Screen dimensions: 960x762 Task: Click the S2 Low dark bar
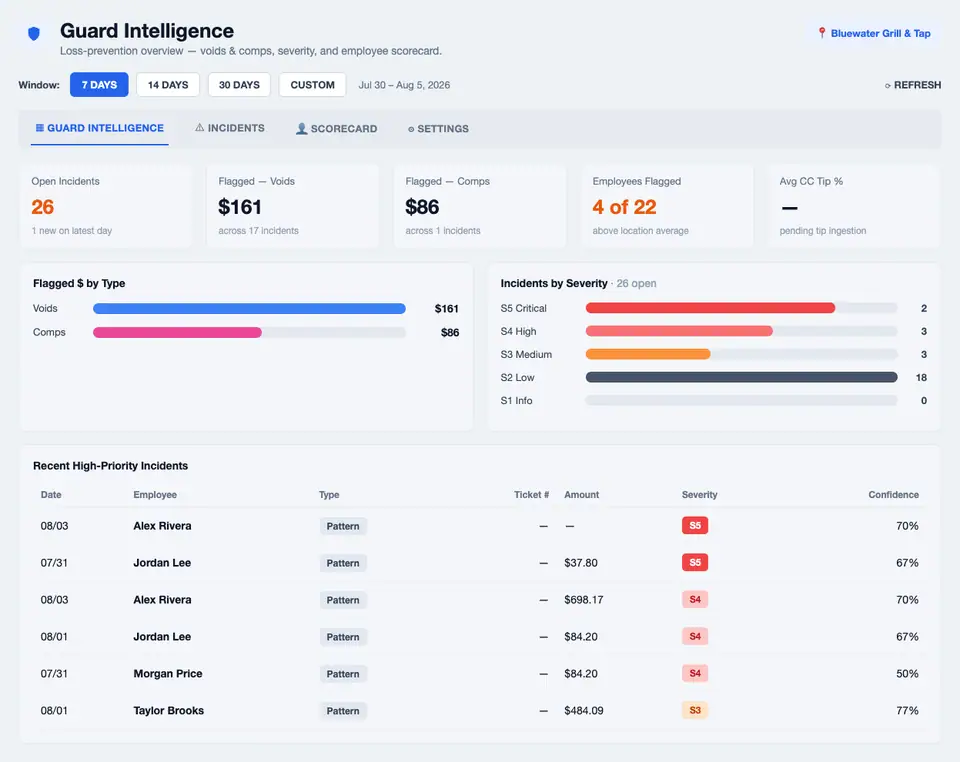(741, 378)
